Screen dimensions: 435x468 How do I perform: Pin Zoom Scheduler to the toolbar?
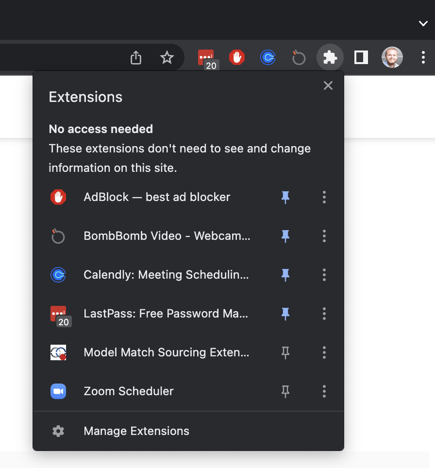point(285,391)
